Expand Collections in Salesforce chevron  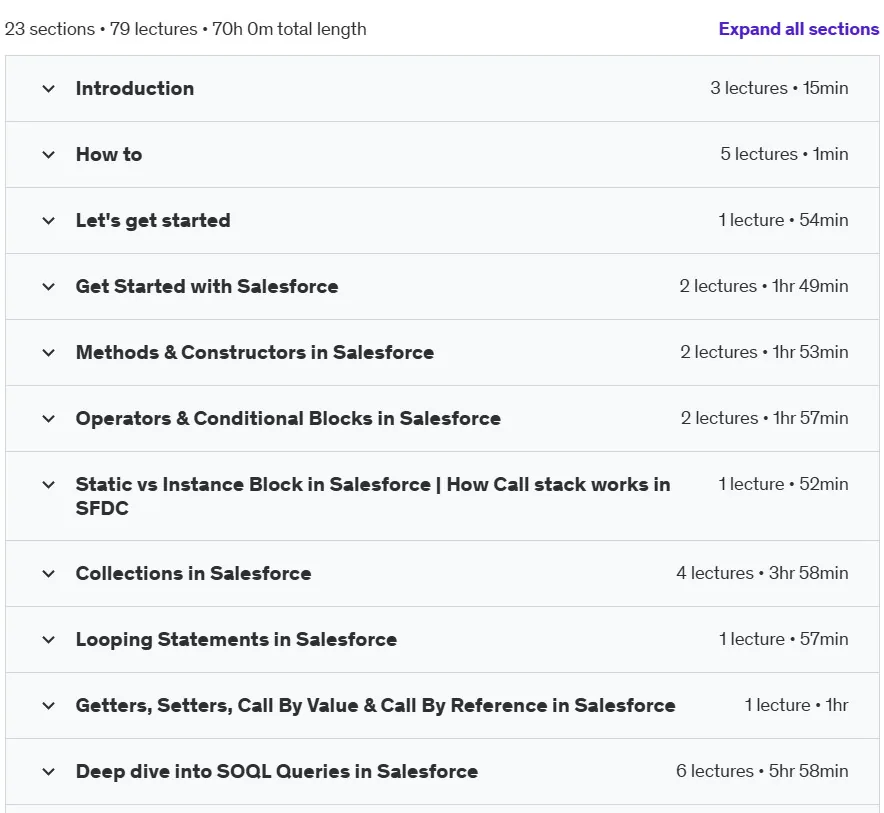coord(48,573)
